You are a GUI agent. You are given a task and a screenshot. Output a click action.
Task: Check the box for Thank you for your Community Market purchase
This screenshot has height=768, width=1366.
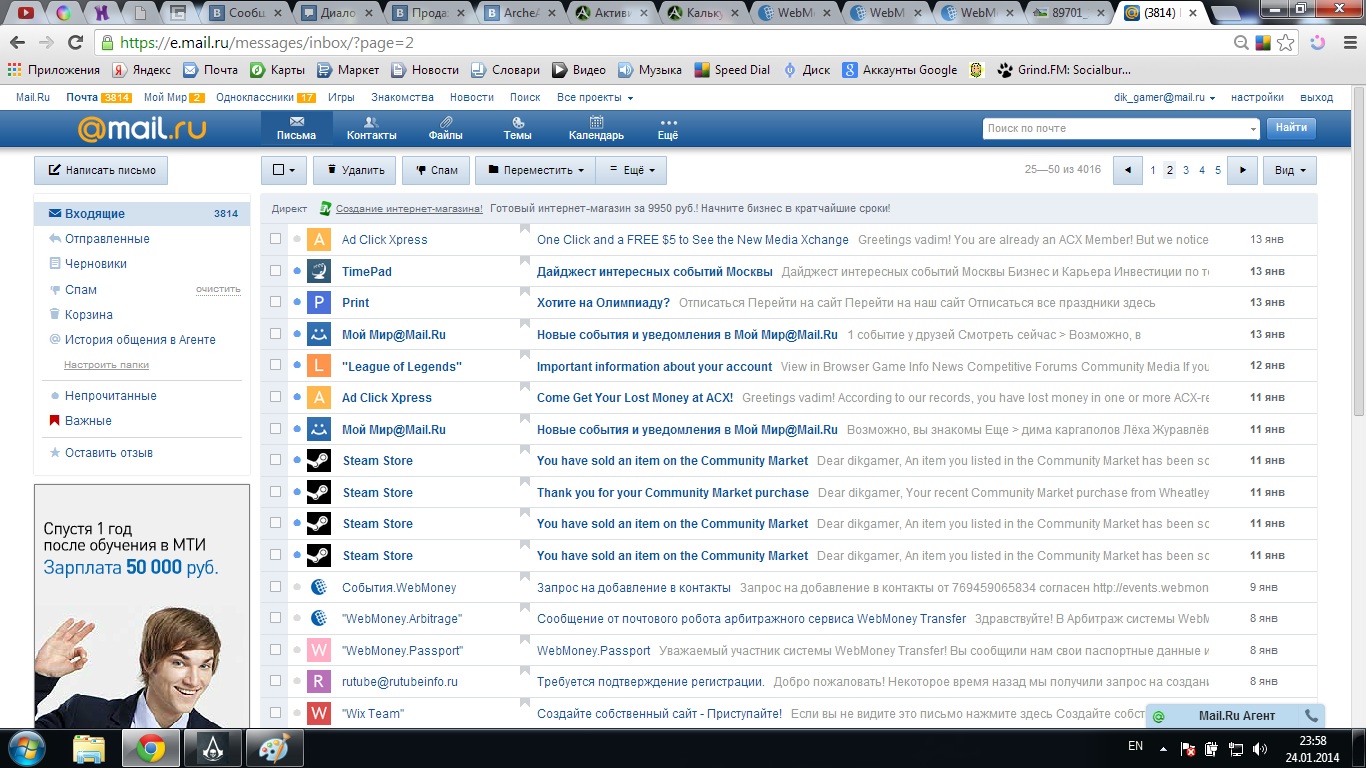click(x=276, y=492)
